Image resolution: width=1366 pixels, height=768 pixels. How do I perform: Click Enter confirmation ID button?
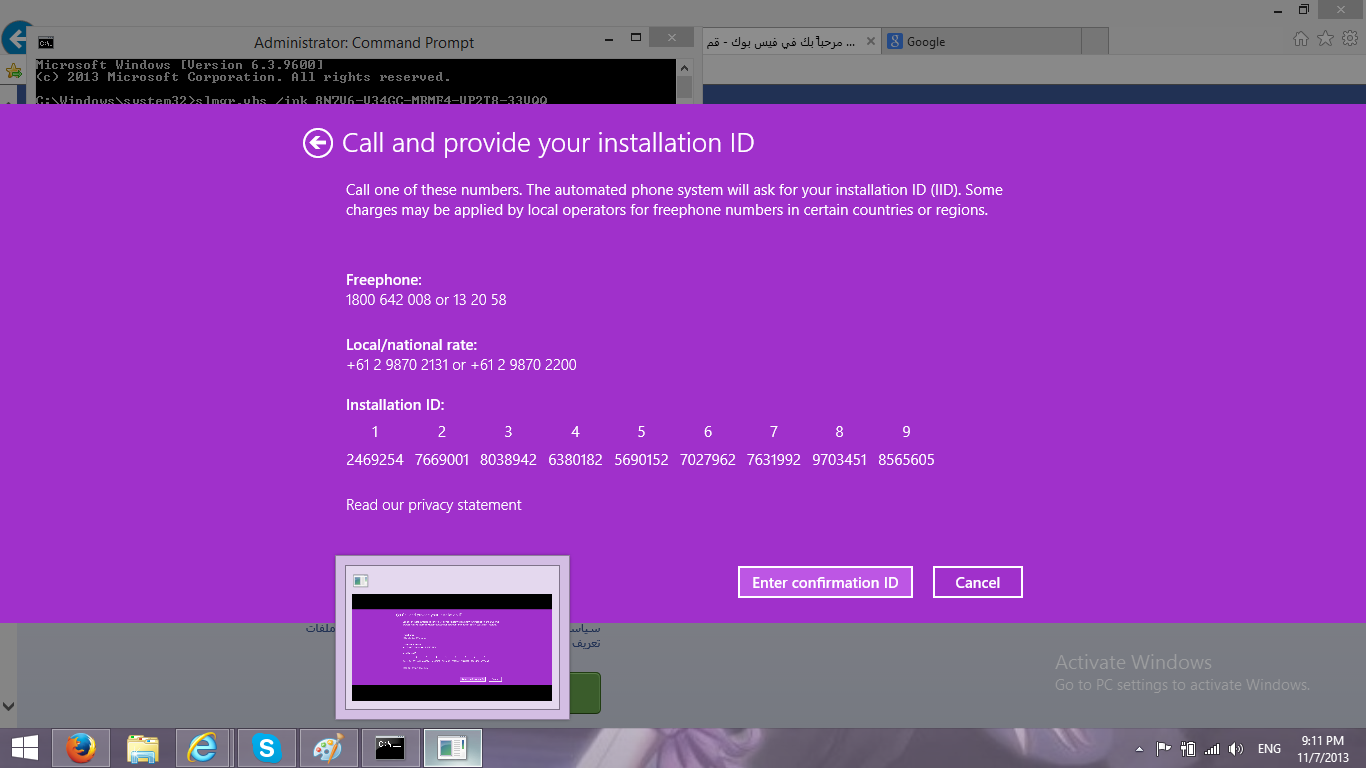point(825,582)
